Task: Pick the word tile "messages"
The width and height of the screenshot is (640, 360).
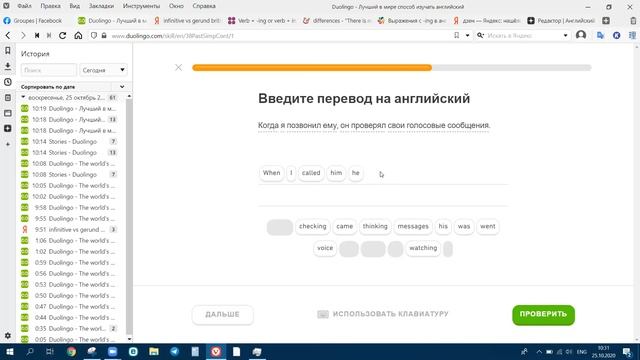Action: pyautogui.click(x=413, y=226)
